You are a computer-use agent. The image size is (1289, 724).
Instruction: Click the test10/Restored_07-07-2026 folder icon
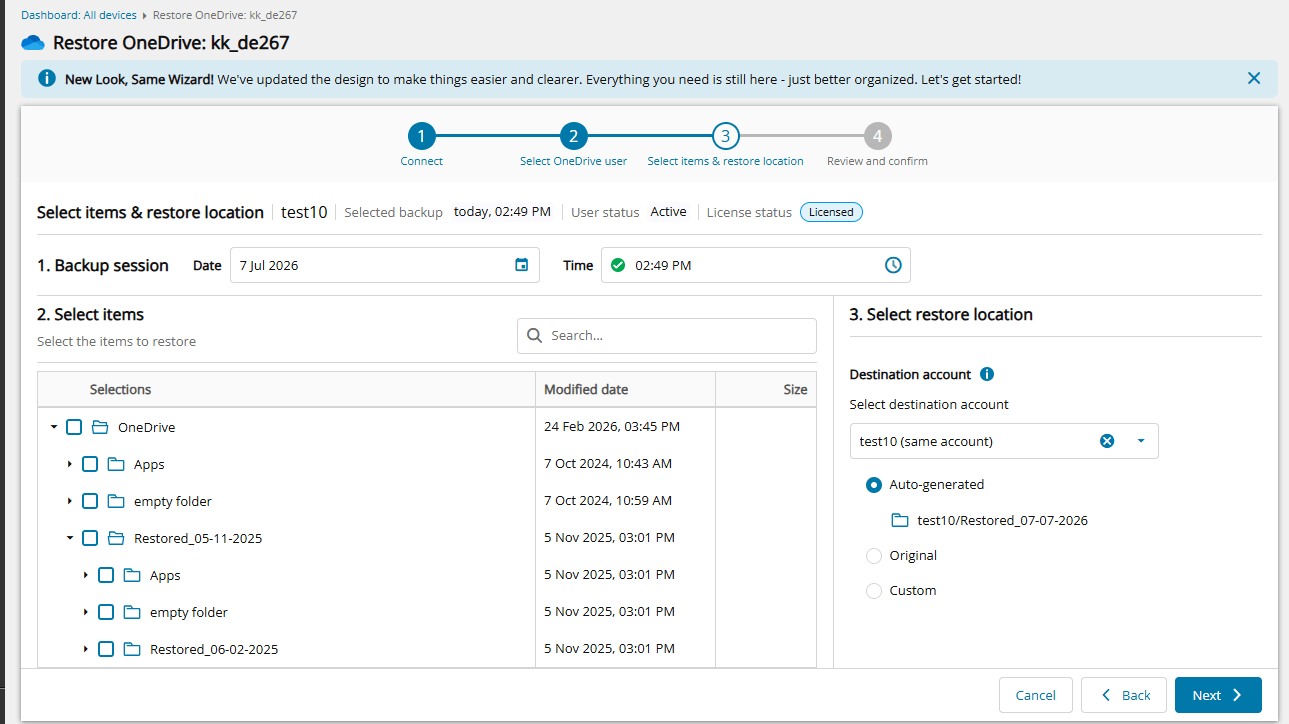[900, 520]
